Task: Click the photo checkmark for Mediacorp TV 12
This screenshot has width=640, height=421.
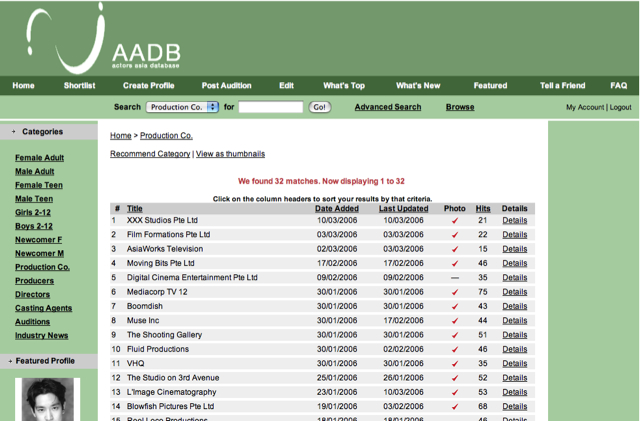Action: [x=455, y=292]
